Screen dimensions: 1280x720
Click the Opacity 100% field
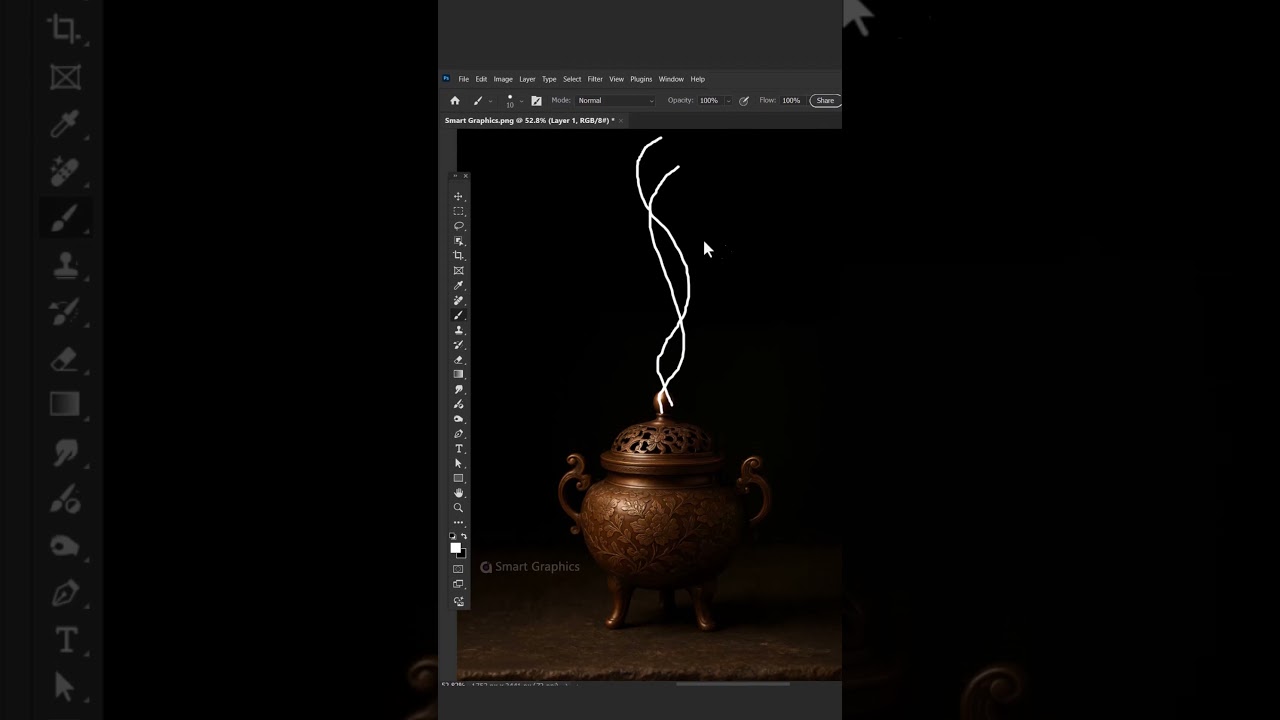(709, 100)
